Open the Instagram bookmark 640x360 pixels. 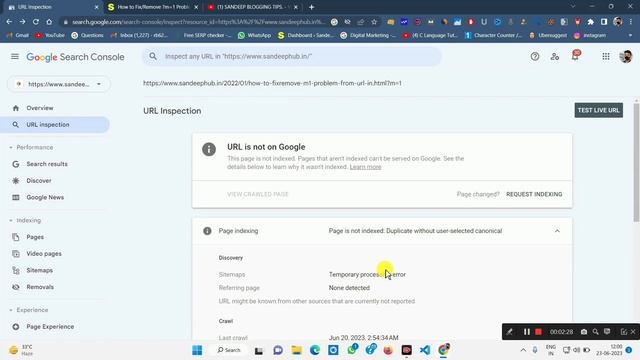[x=590, y=36]
